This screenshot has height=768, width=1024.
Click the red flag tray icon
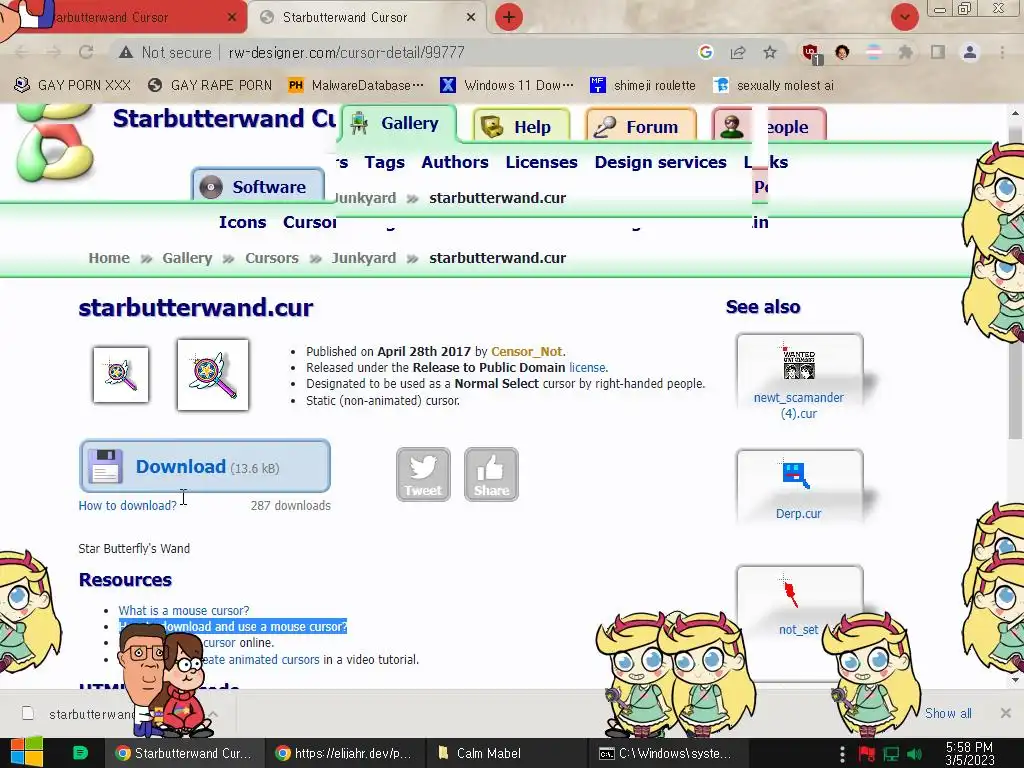867,754
